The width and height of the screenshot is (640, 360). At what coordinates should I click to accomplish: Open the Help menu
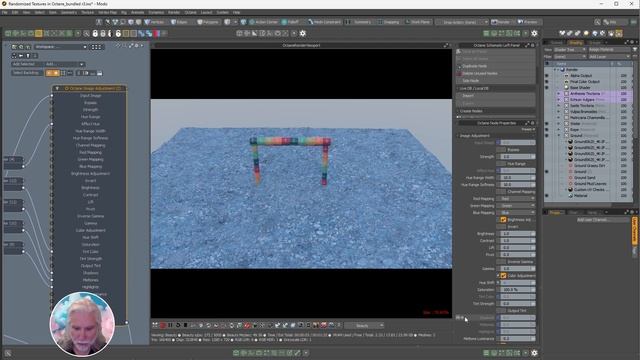236,13
